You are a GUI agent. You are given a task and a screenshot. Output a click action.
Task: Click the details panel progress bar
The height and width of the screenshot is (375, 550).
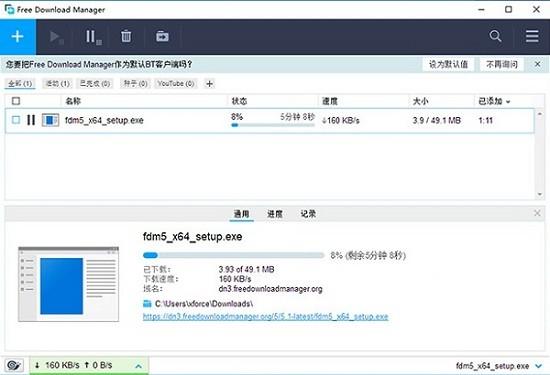[234, 255]
